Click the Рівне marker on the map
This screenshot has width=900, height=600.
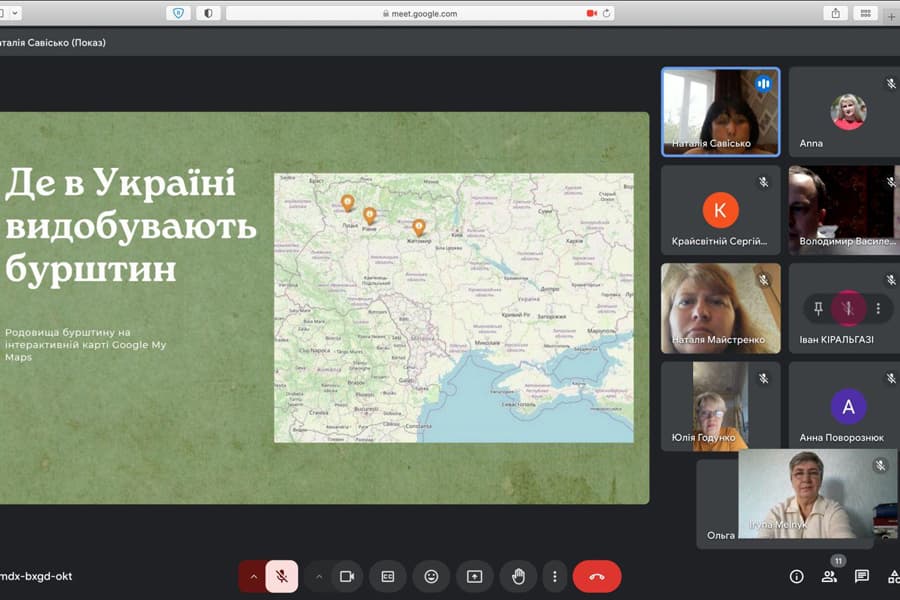369,215
